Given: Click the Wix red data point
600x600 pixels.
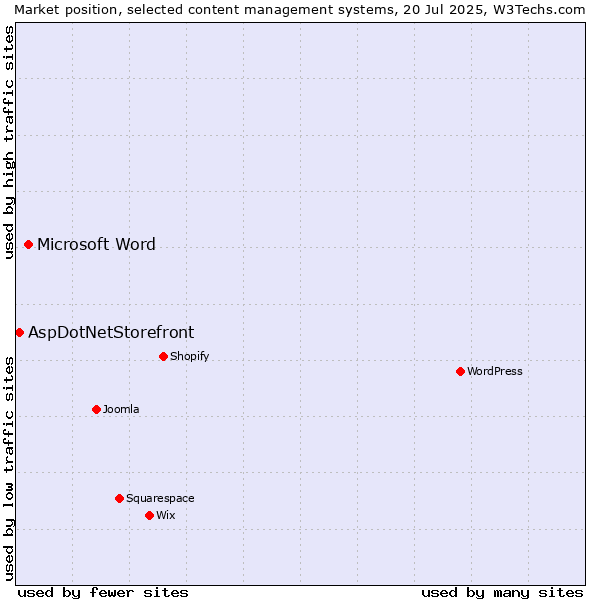Looking at the screenshot, I should [150, 515].
